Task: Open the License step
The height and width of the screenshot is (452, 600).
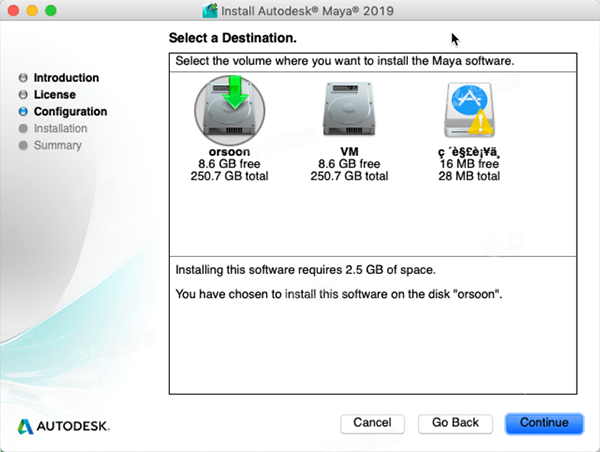Action: [x=55, y=95]
